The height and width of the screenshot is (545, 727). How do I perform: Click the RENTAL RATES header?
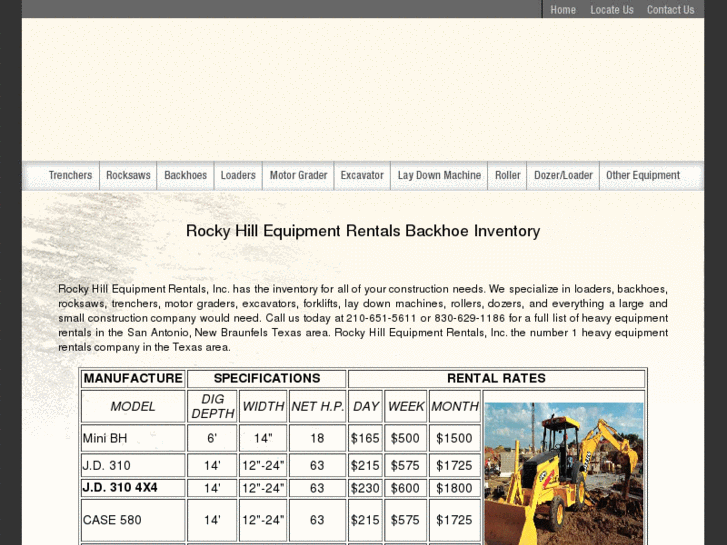pos(496,378)
